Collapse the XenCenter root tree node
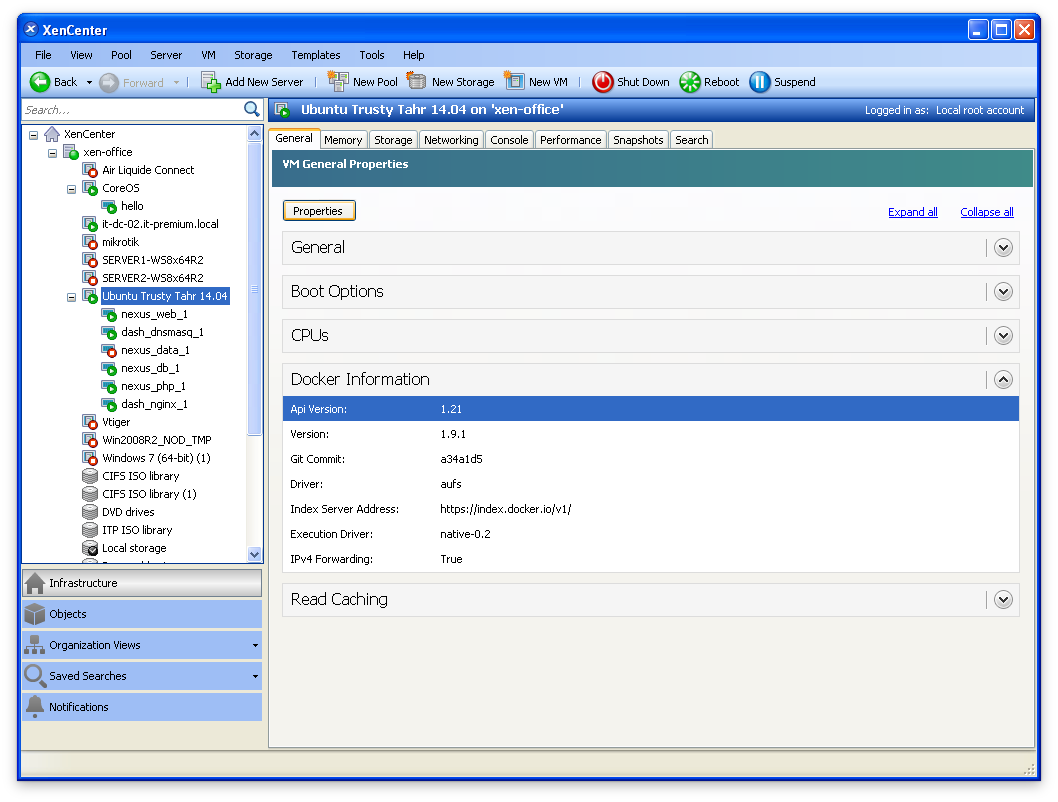The image size is (1058, 802). point(34,135)
